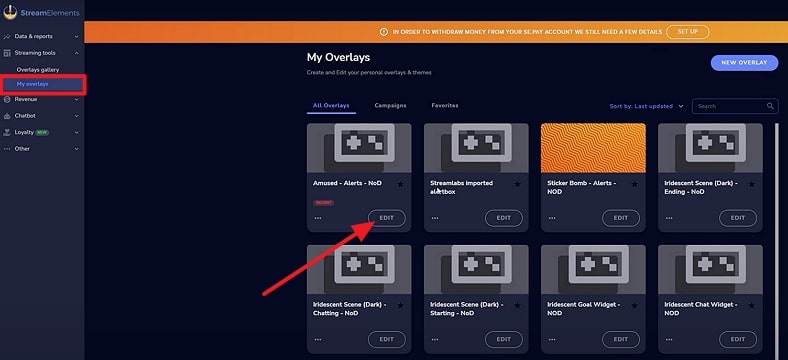Star the Sticker Bomb - Alerts overlay
Image resolution: width=788 pixels, height=360 pixels.
click(x=634, y=184)
